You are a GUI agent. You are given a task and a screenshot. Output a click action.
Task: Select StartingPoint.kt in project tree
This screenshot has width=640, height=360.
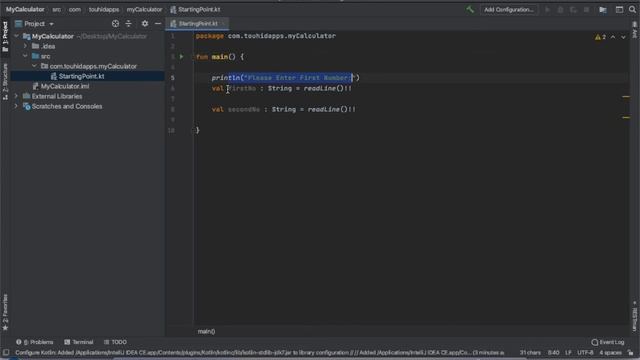click(x=81, y=76)
